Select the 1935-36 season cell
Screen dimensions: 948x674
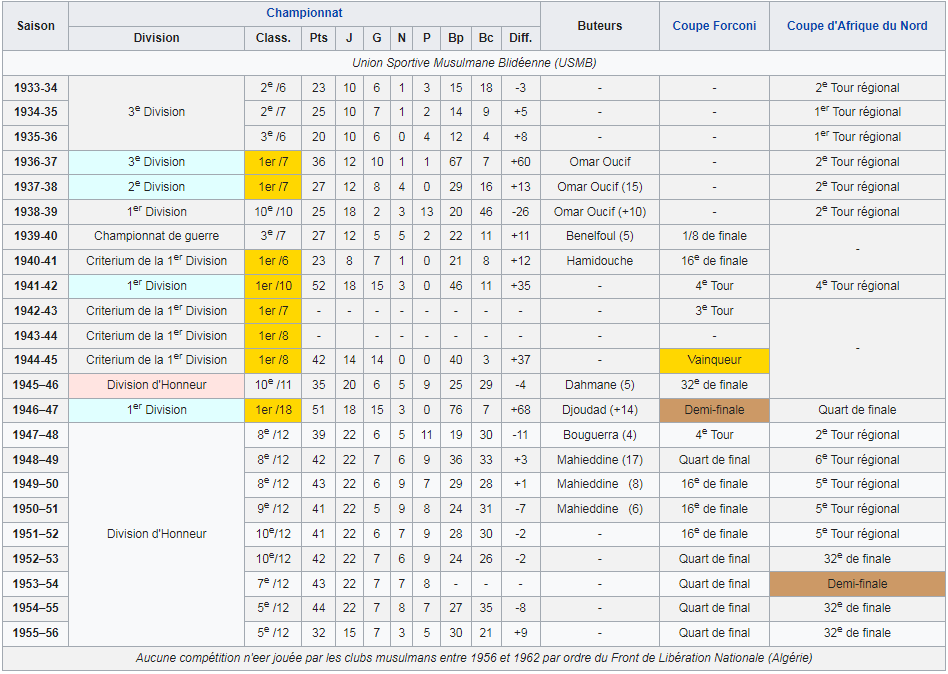click(x=36, y=137)
